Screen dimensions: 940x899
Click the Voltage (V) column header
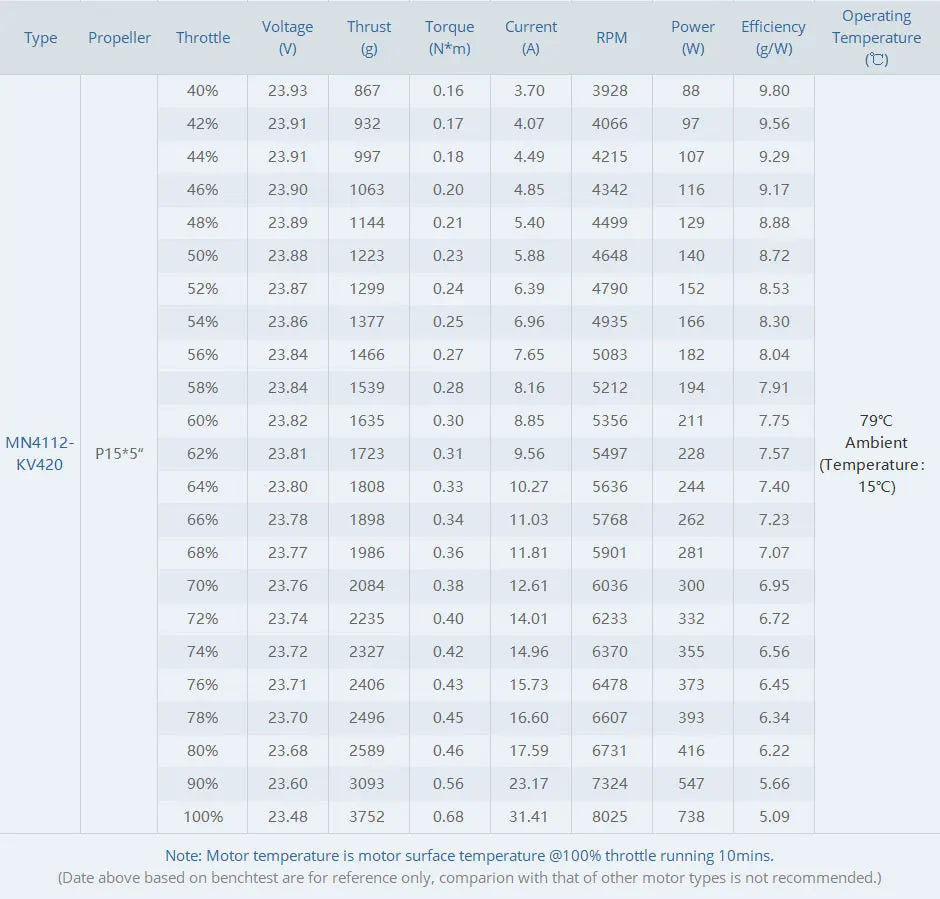click(287, 38)
